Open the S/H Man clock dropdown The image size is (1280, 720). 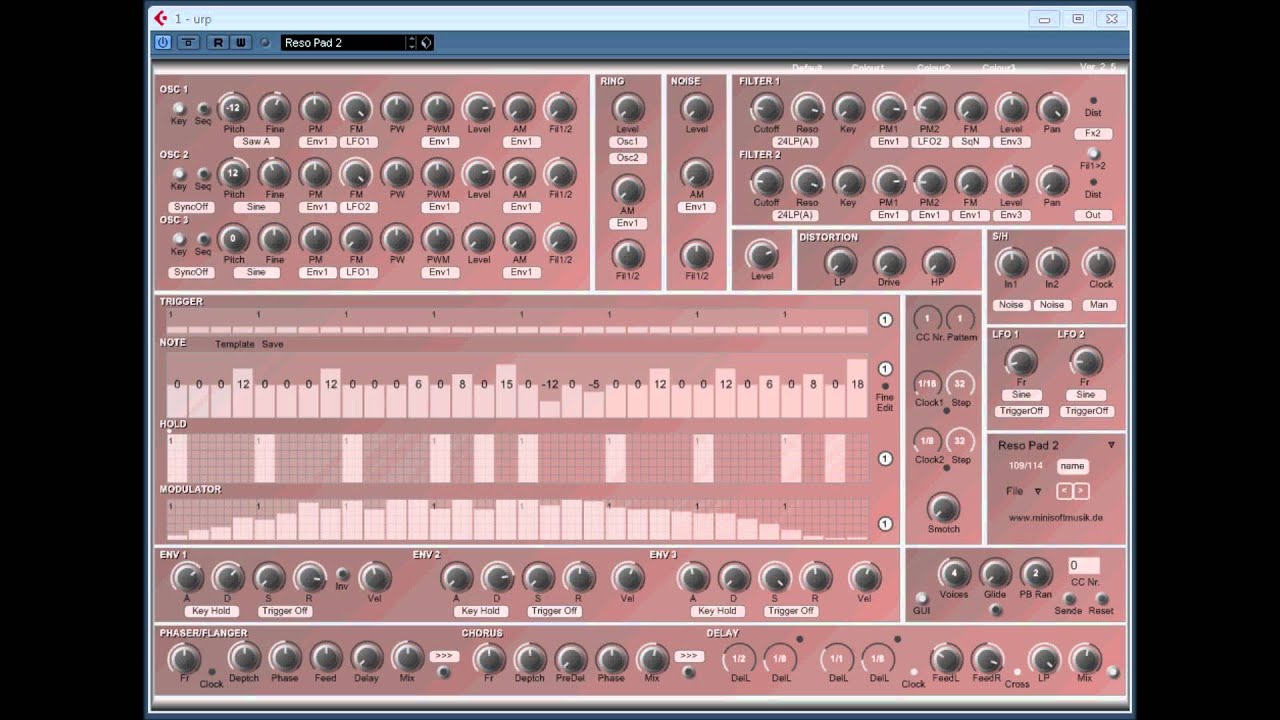point(1099,305)
